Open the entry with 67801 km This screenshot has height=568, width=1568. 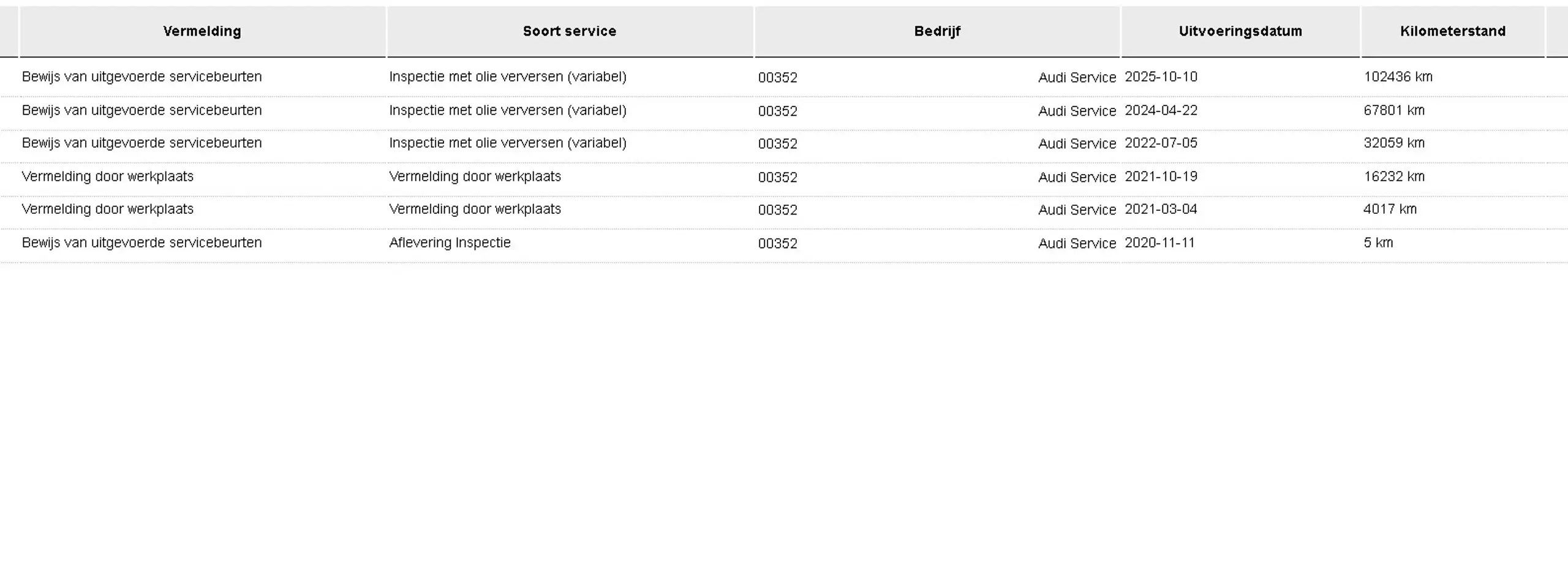click(x=784, y=111)
